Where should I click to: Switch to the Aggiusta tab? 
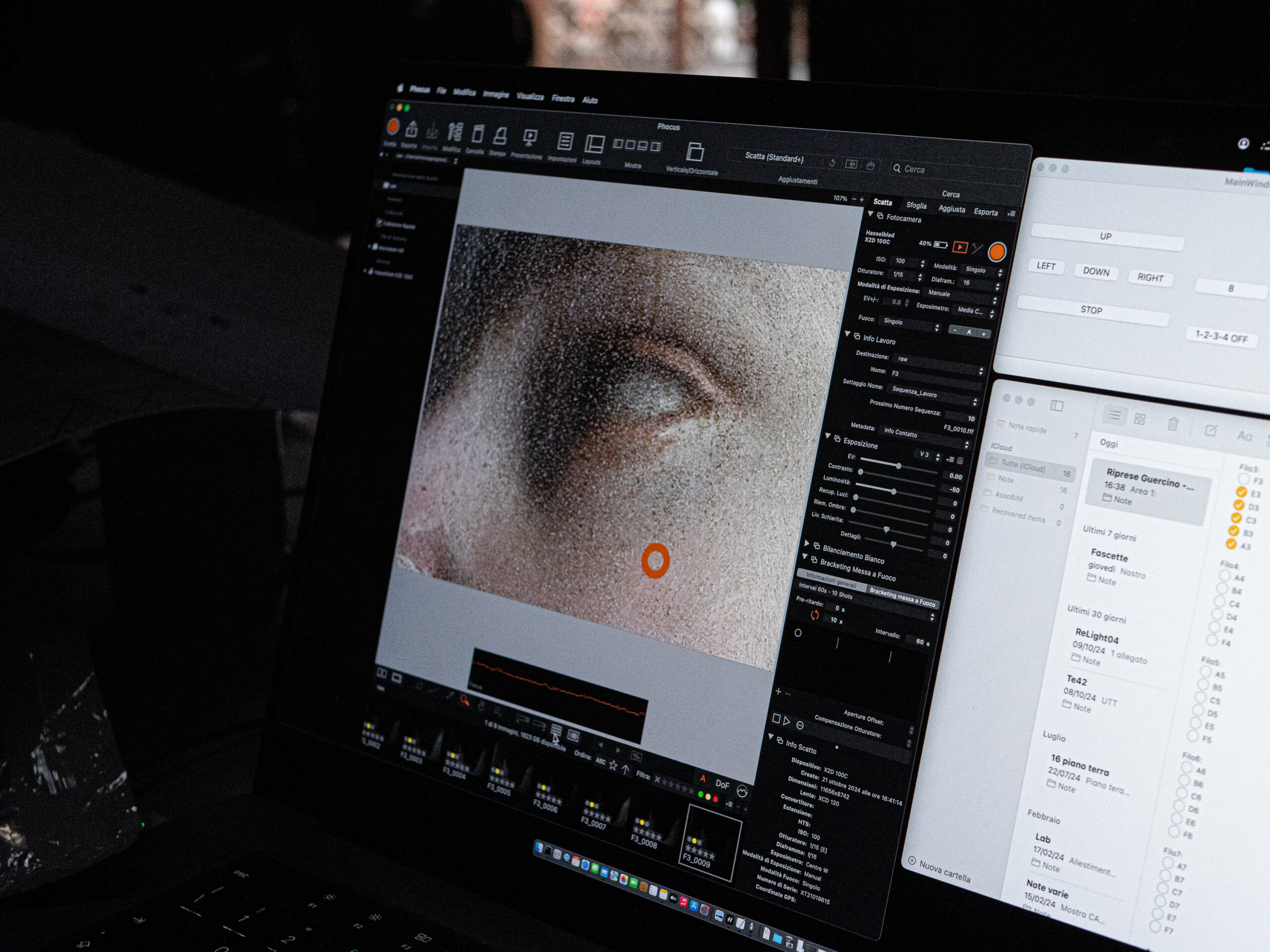pyautogui.click(x=952, y=209)
